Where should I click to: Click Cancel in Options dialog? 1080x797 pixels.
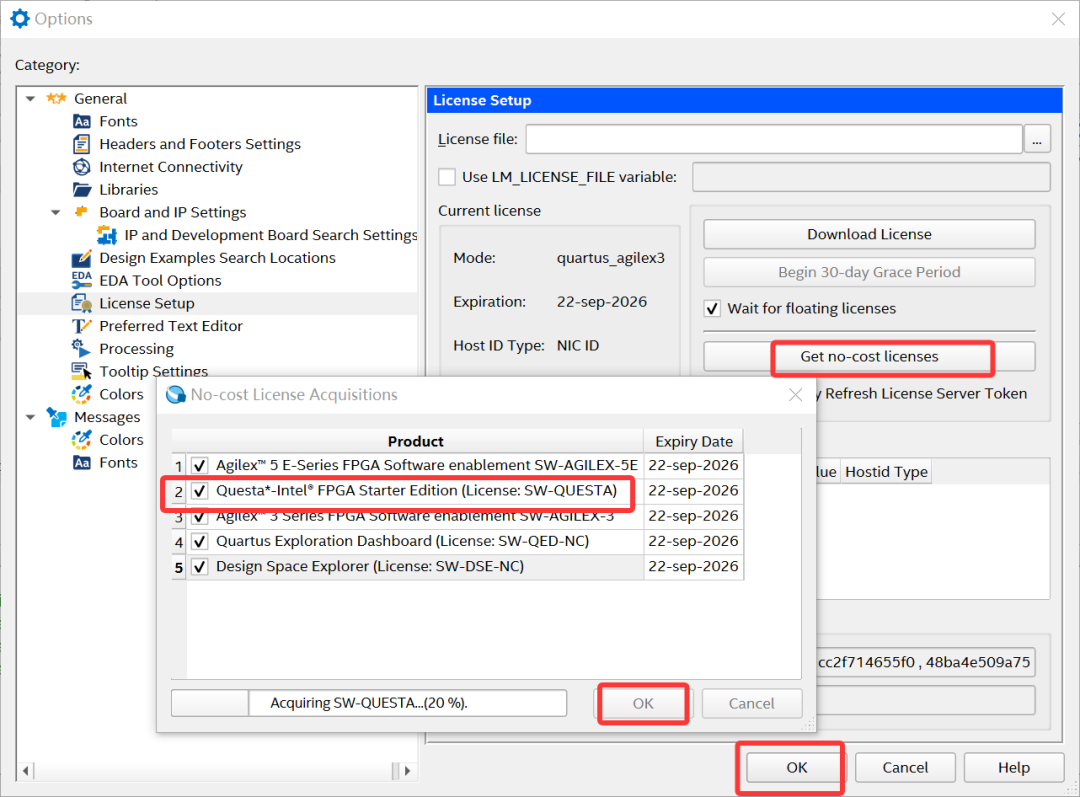click(x=905, y=767)
